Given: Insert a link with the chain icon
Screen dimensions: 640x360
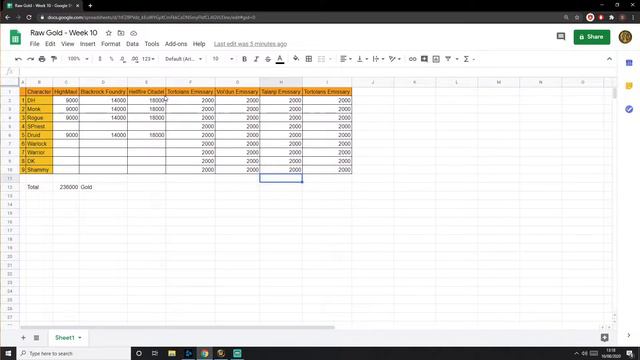Looking at the screenshot, I should coord(413,59).
